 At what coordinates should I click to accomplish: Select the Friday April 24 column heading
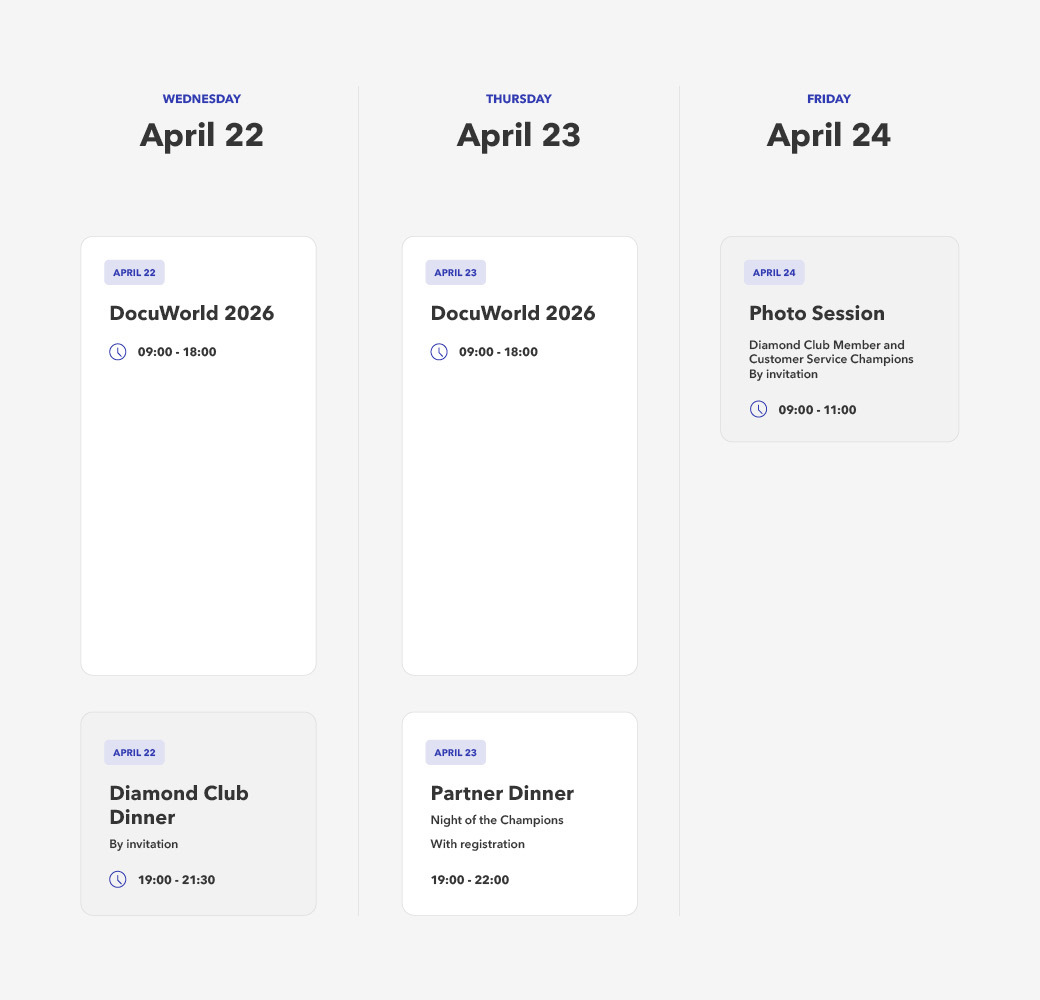point(828,135)
